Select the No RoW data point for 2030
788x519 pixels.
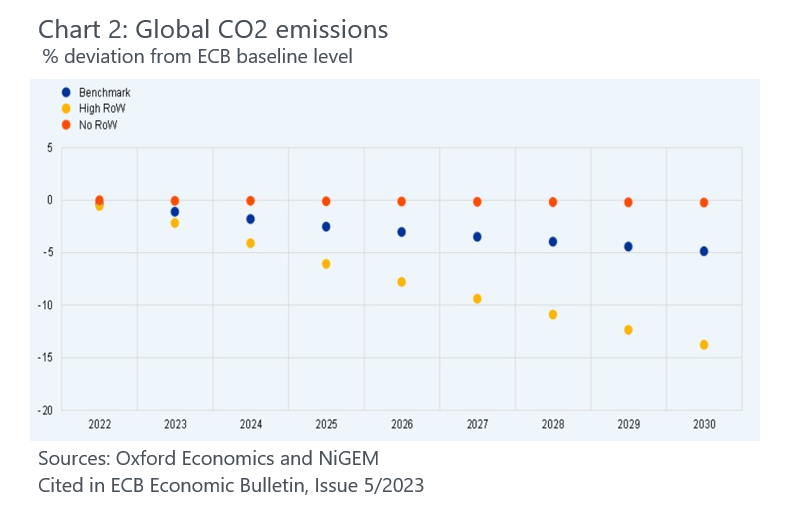(704, 203)
